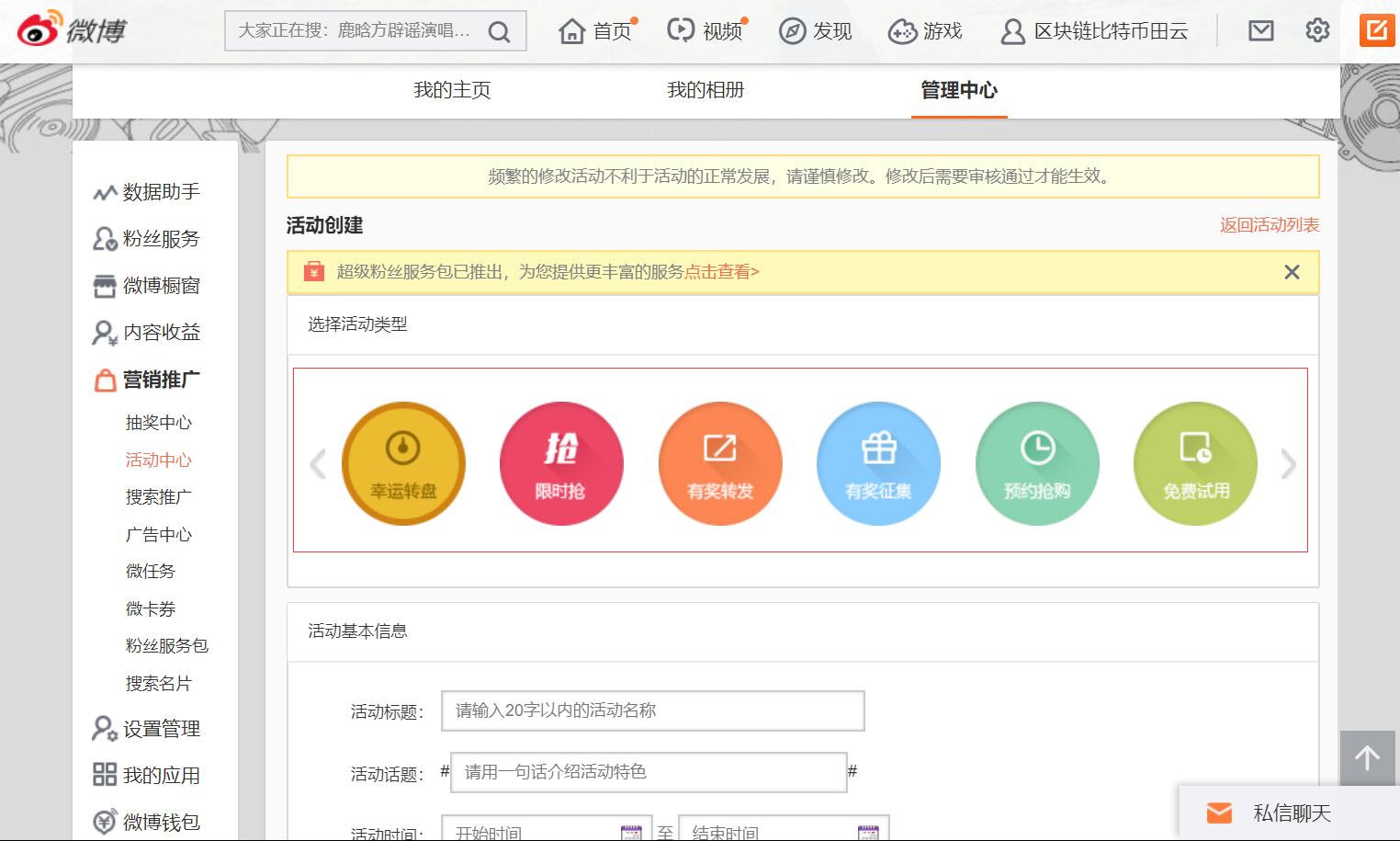Click the search magnifier icon
Image resolution: width=1400 pixels, height=841 pixels.
tap(499, 32)
